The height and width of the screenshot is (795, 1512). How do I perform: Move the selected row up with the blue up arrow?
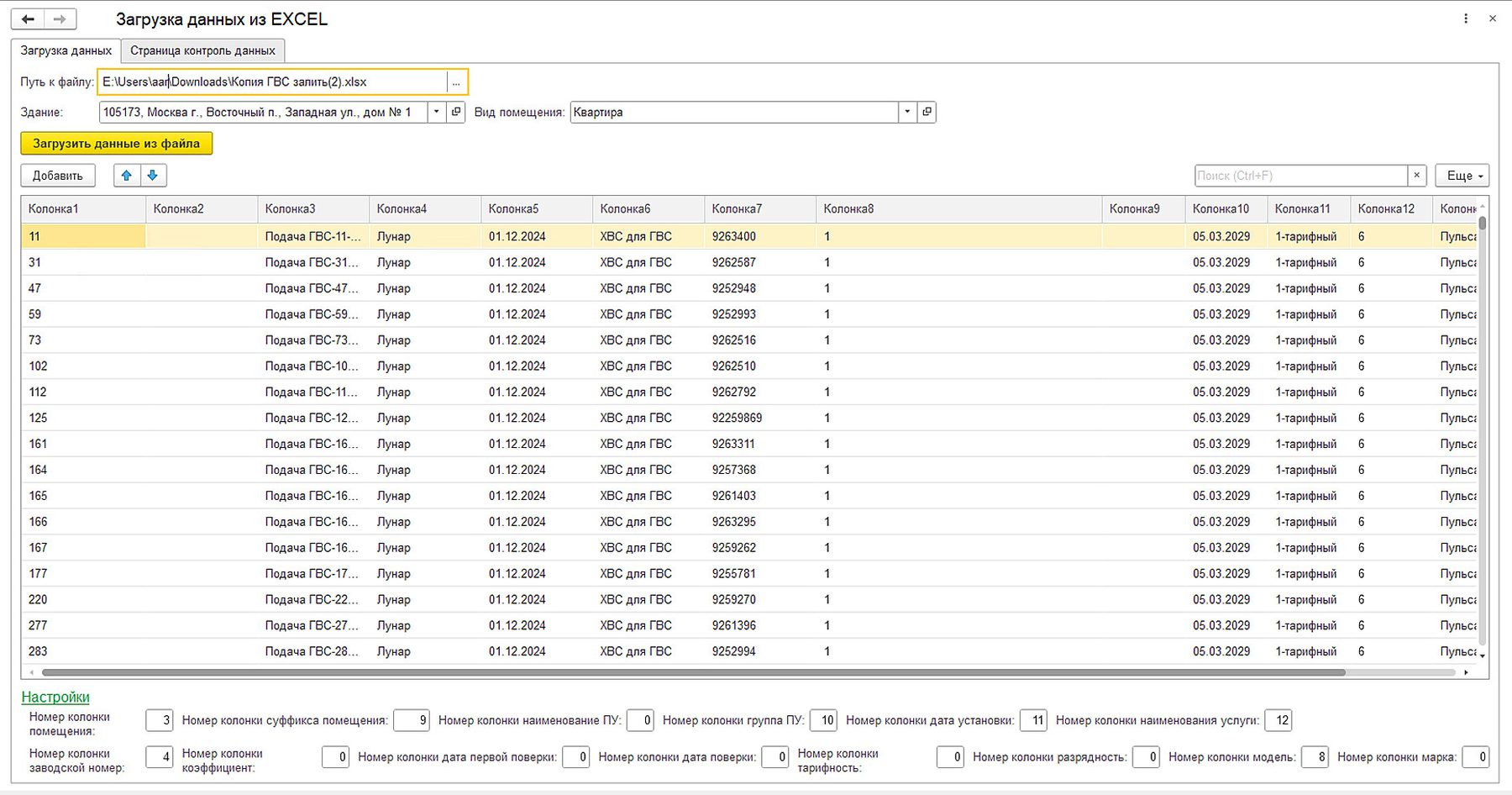point(127,176)
